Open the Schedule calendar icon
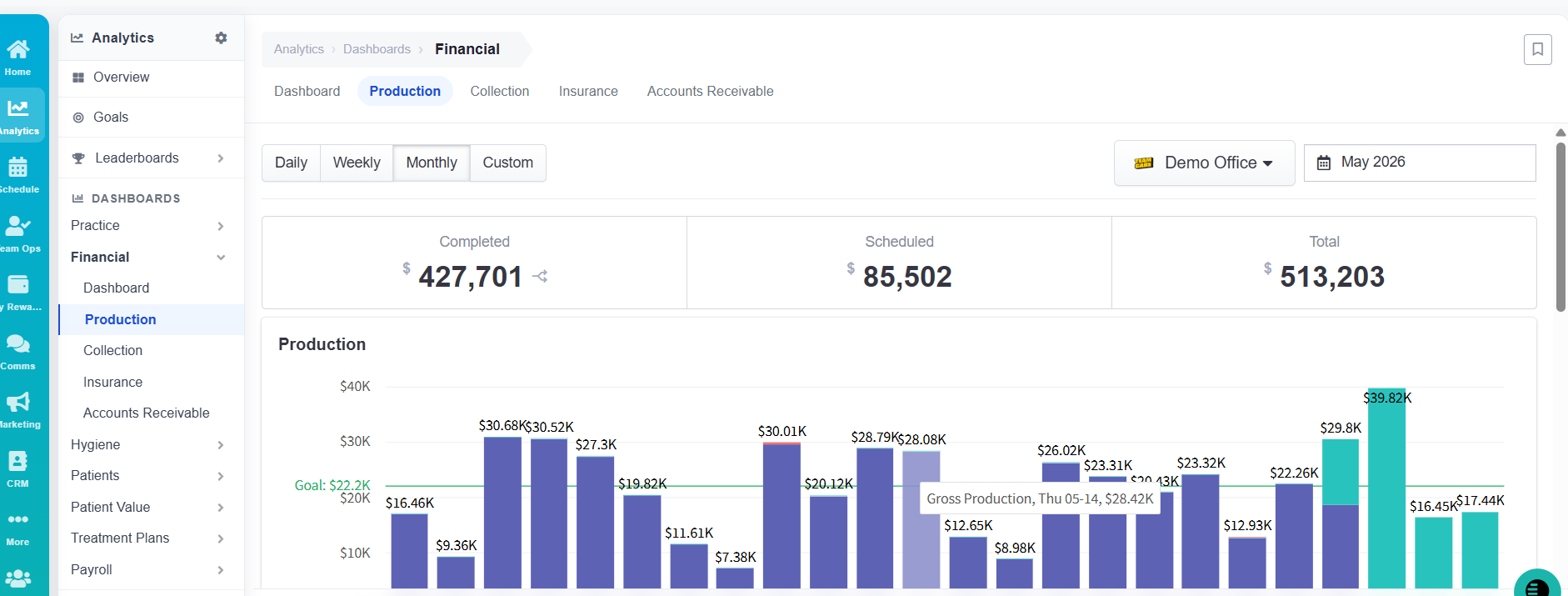This screenshot has width=1568, height=596. (17, 168)
